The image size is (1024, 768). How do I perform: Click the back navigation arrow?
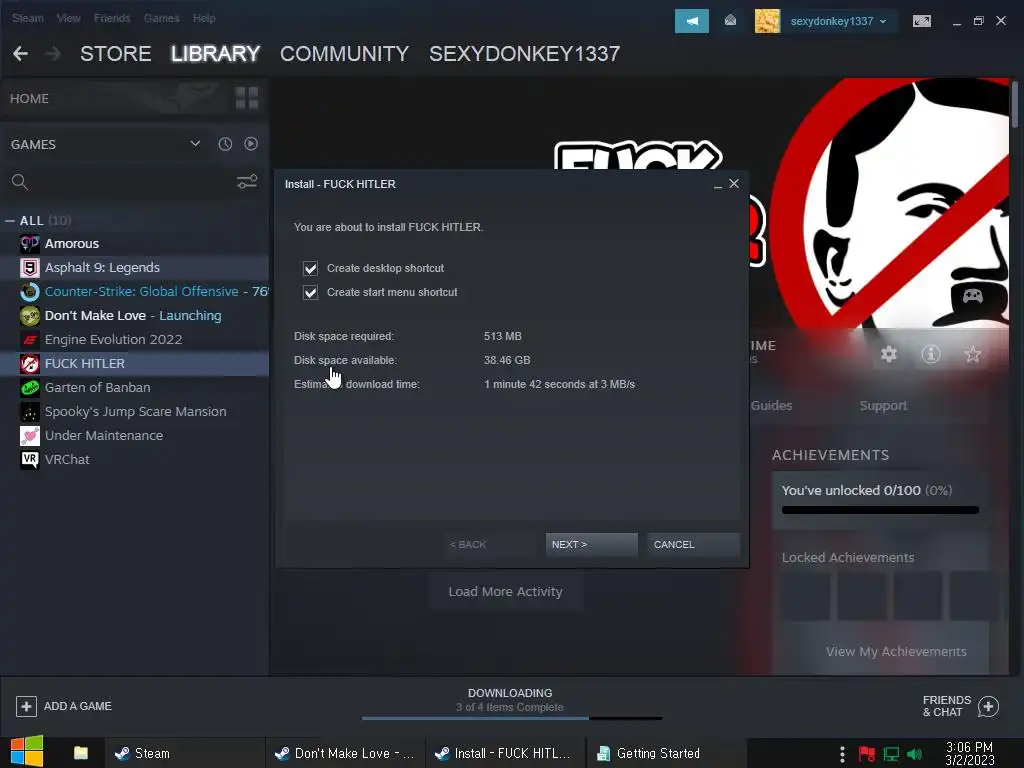(x=20, y=54)
